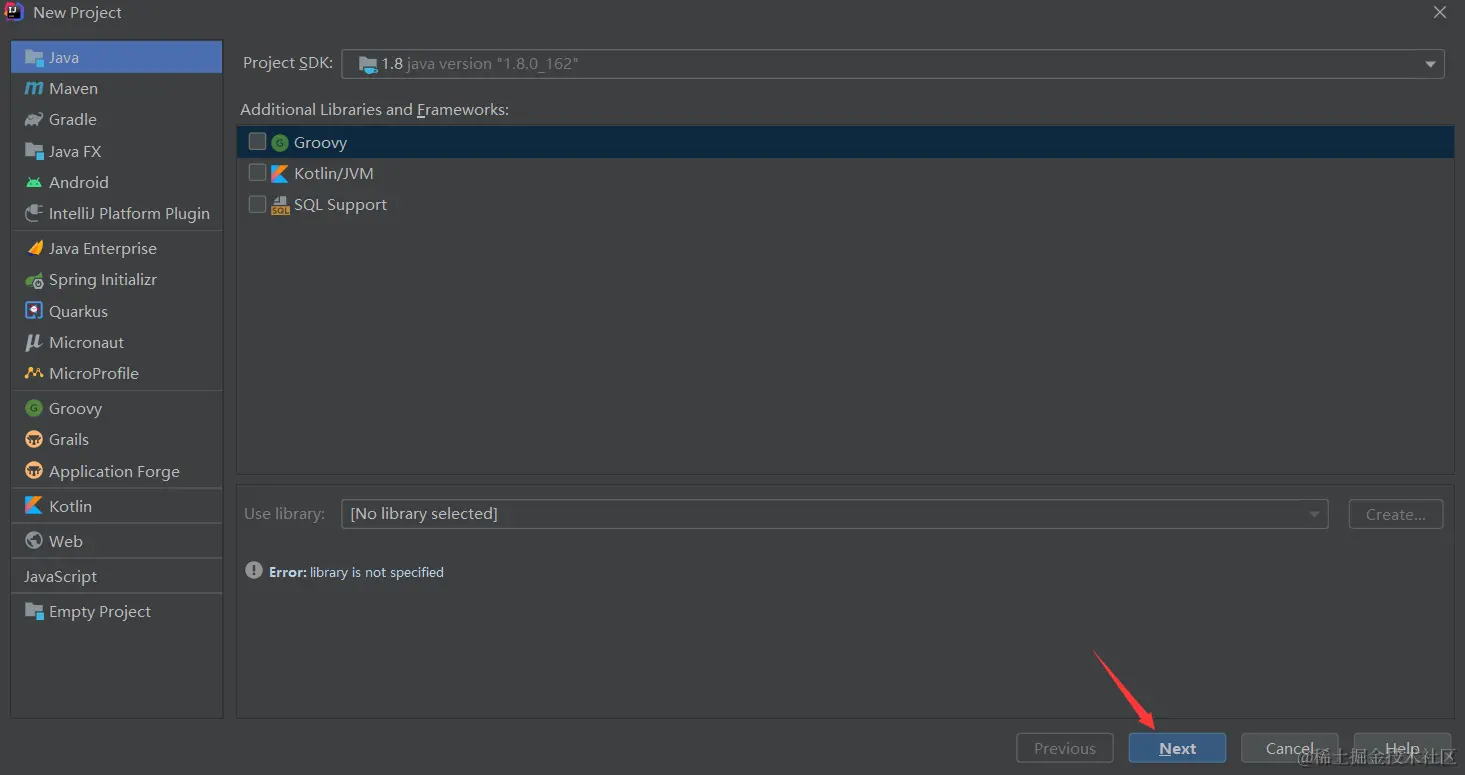Click the IntelliJ Platform Plugin icon
This screenshot has width=1465, height=775.
click(34, 214)
